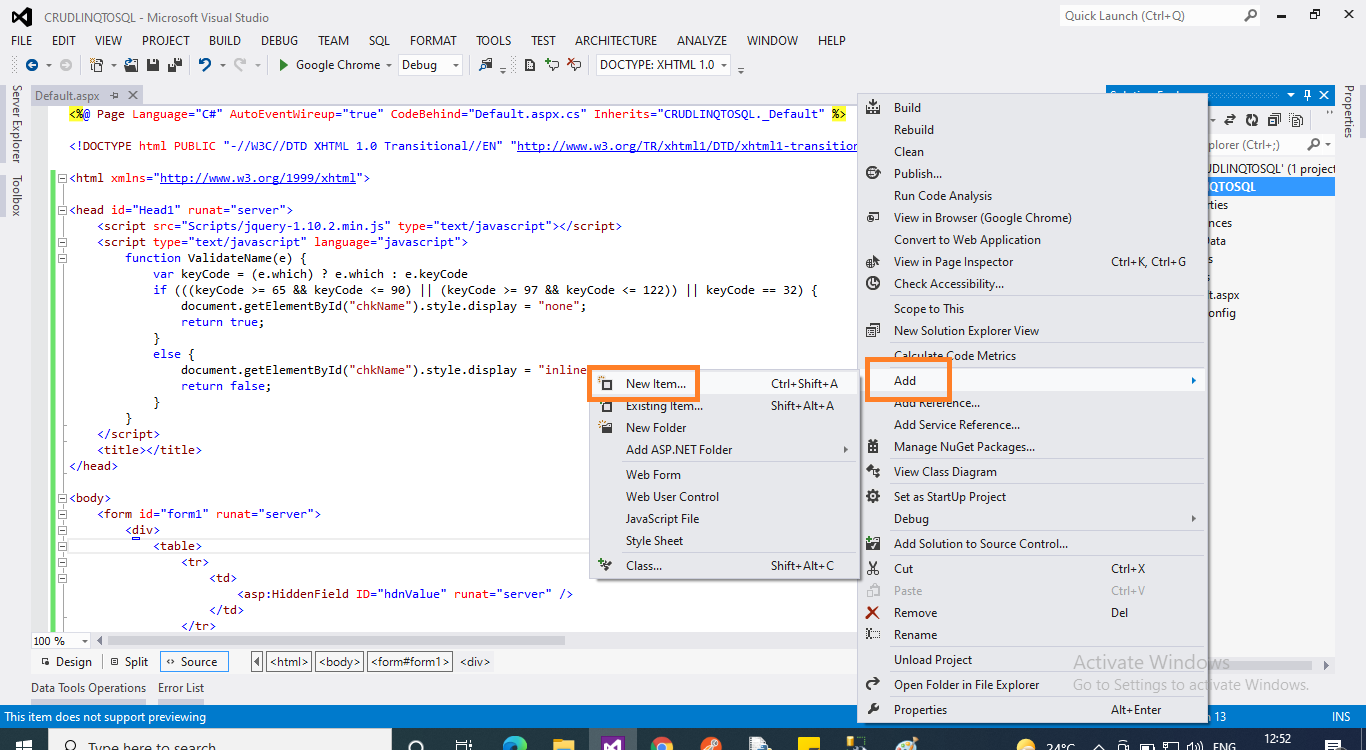Click the Collapse All icon in Solution Explorer
The height and width of the screenshot is (750, 1366).
tap(1274, 120)
